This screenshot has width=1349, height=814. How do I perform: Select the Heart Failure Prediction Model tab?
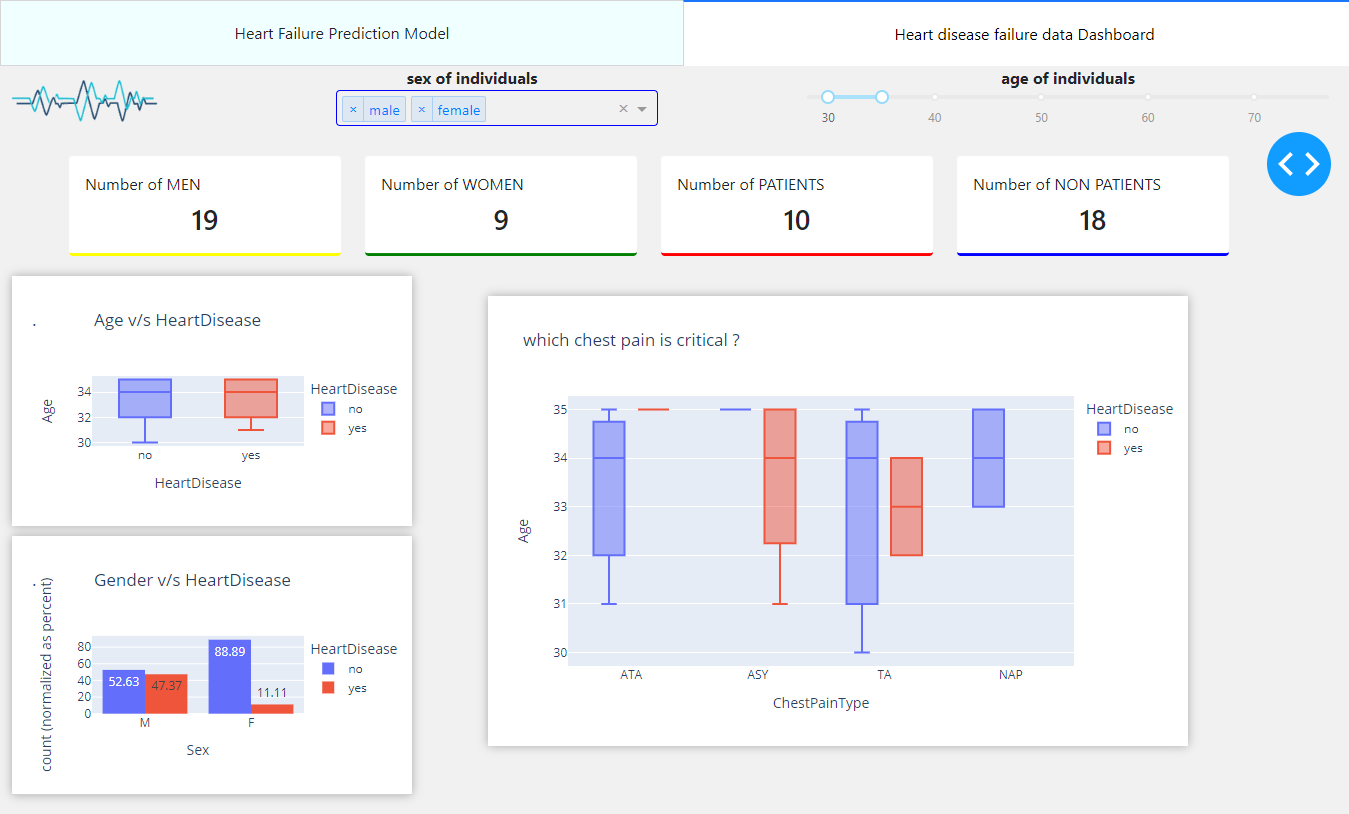tap(341, 33)
